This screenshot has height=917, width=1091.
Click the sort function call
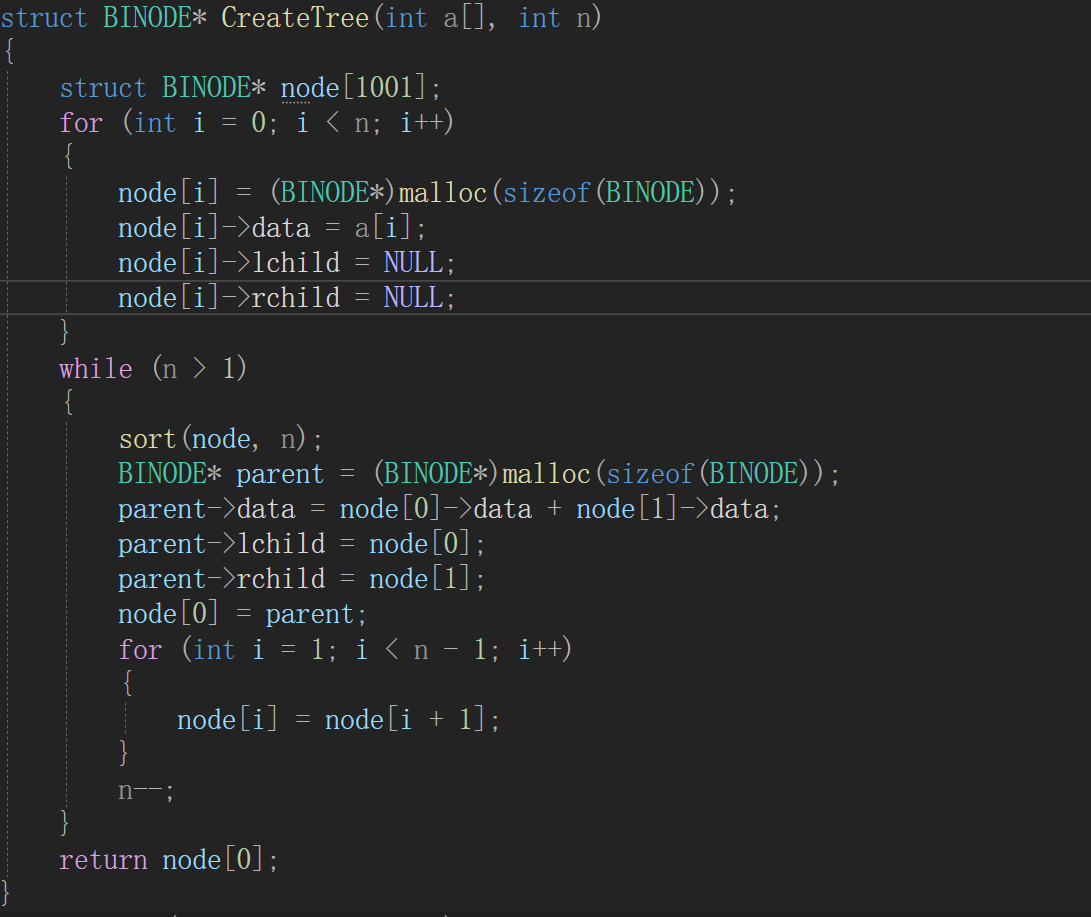pos(148,439)
